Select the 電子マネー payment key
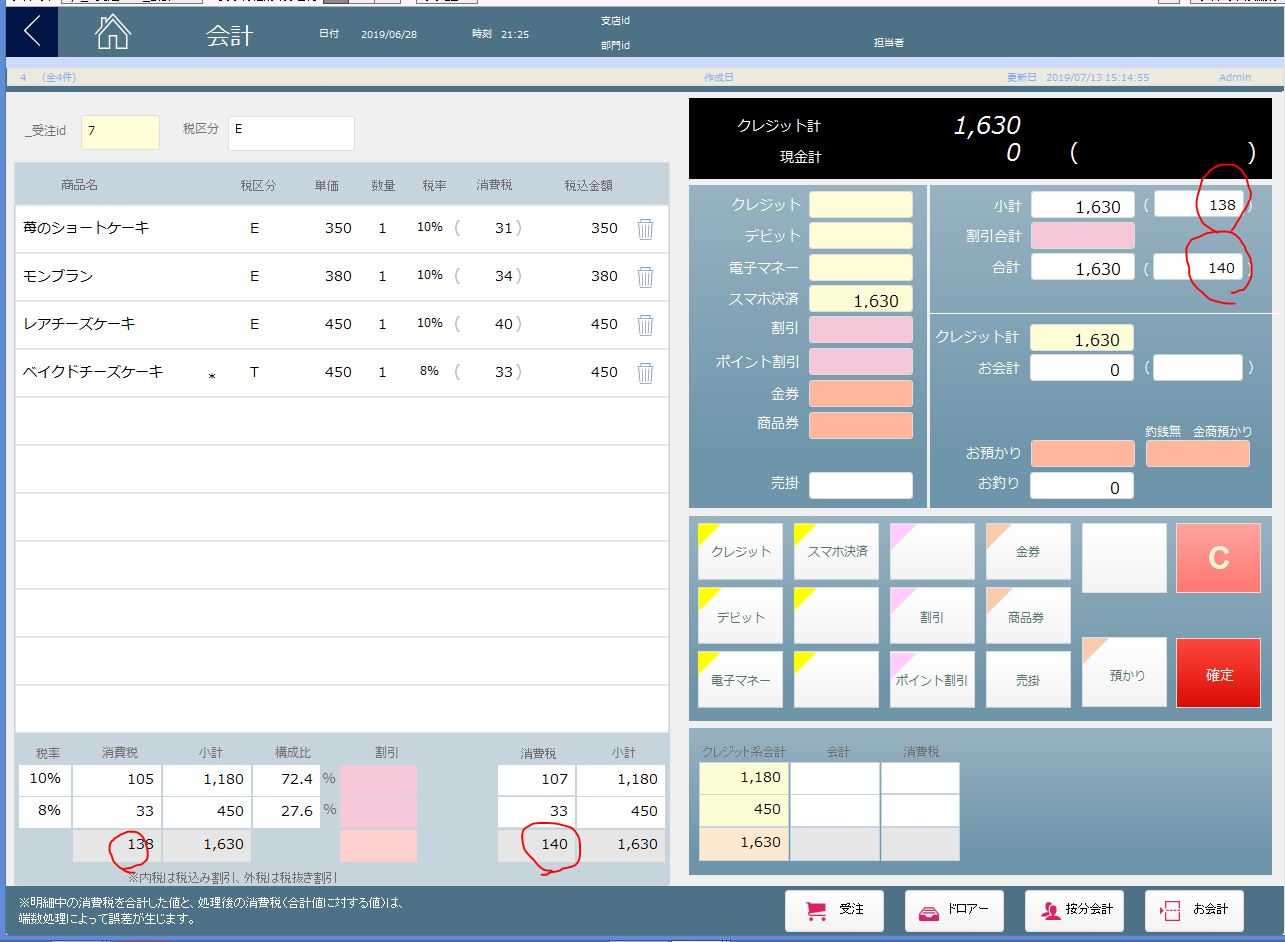1285x942 pixels. [740, 680]
